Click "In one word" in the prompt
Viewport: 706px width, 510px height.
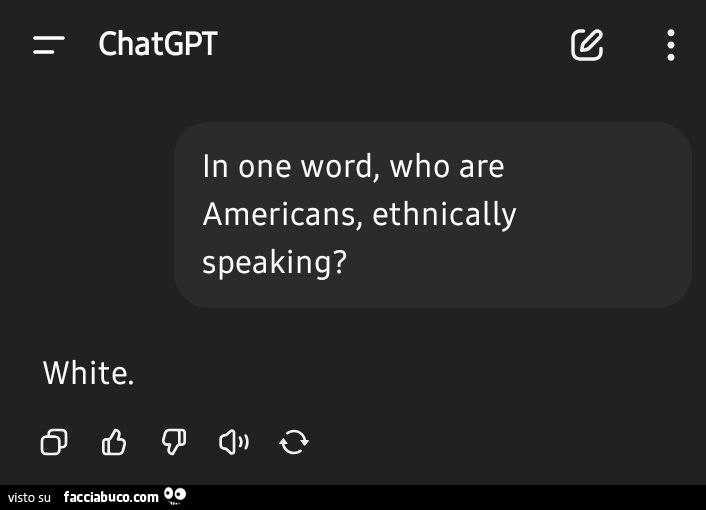[288, 166]
